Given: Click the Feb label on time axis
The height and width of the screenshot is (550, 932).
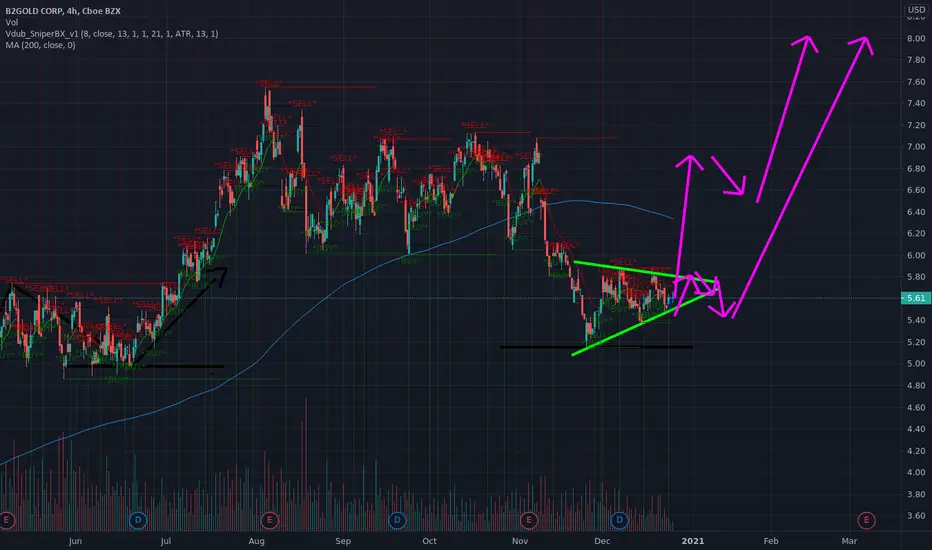Looking at the screenshot, I should tap(771, 541).
